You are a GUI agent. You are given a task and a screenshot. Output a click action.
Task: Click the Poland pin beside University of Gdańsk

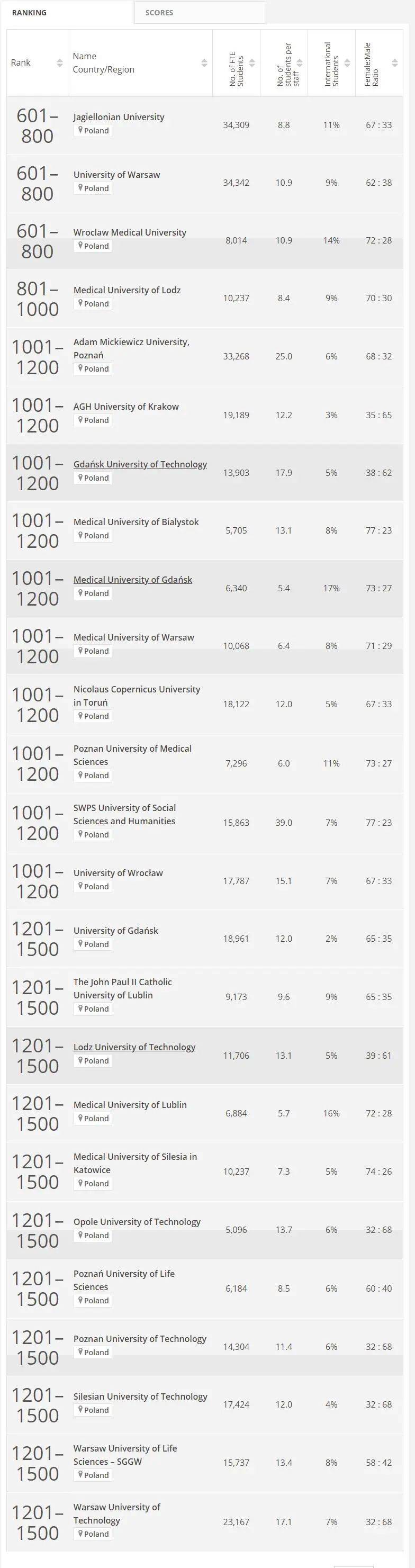[x=93, y=944]
